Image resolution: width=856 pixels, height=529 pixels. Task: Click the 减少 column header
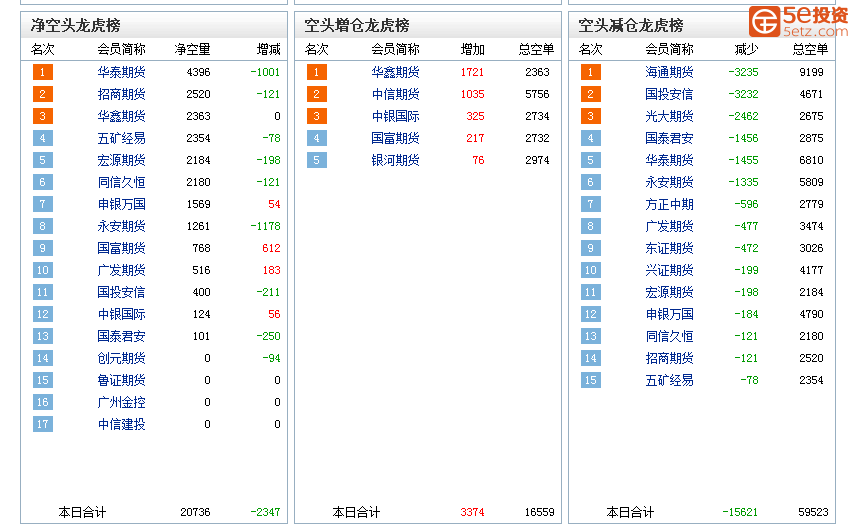click(x=746, y=49)
